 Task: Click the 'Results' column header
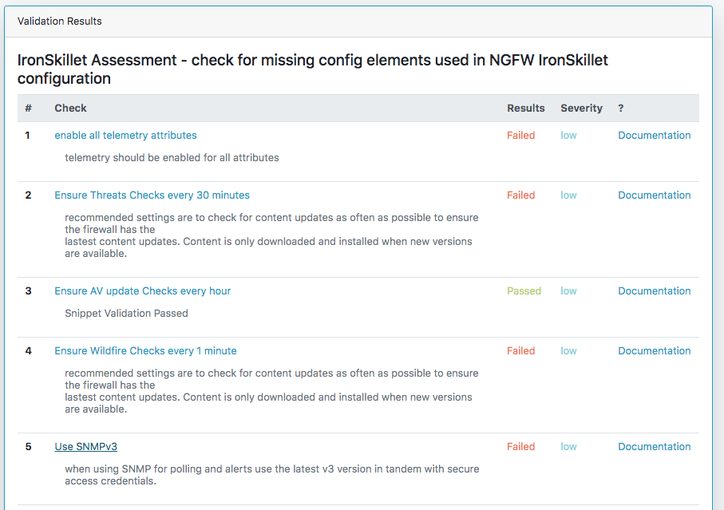click(525, 108)
